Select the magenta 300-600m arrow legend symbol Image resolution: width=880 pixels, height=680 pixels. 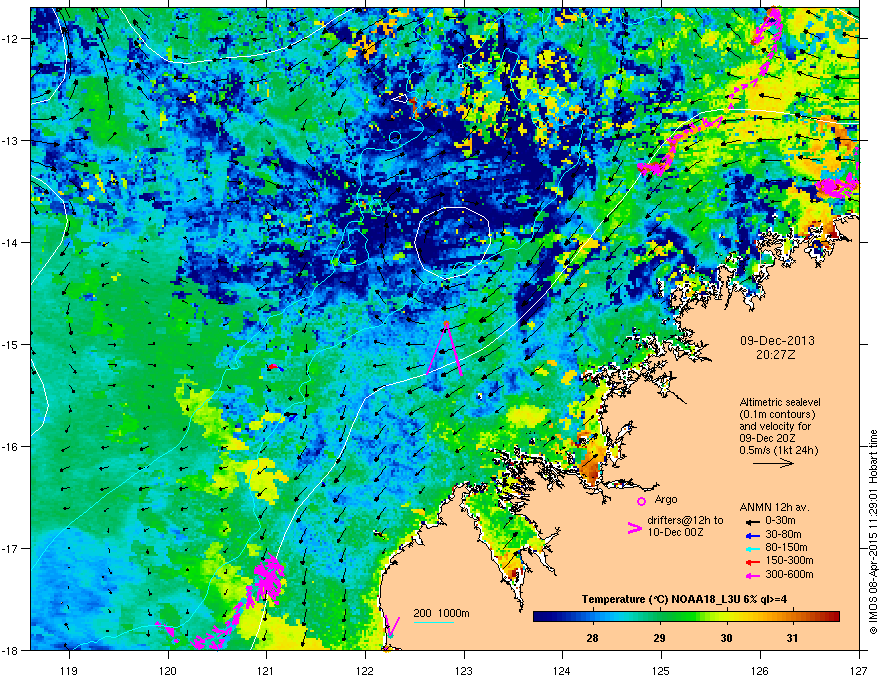[x=752, y=575]
